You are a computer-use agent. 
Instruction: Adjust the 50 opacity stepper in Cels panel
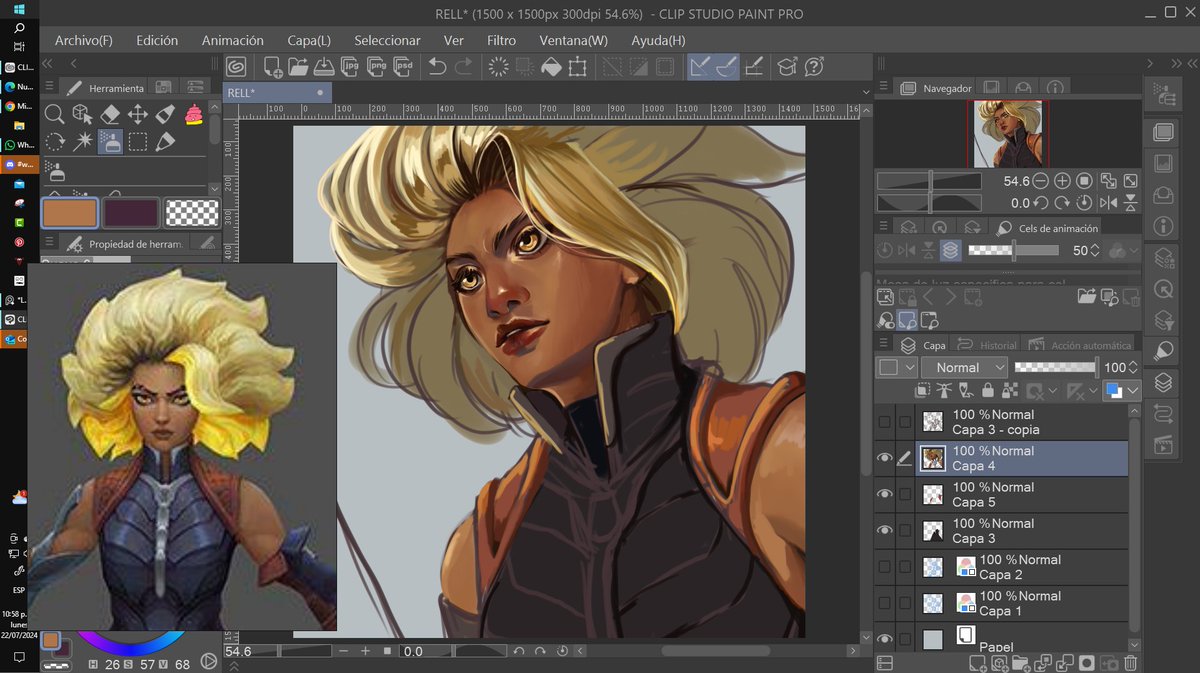[1094, 250]
